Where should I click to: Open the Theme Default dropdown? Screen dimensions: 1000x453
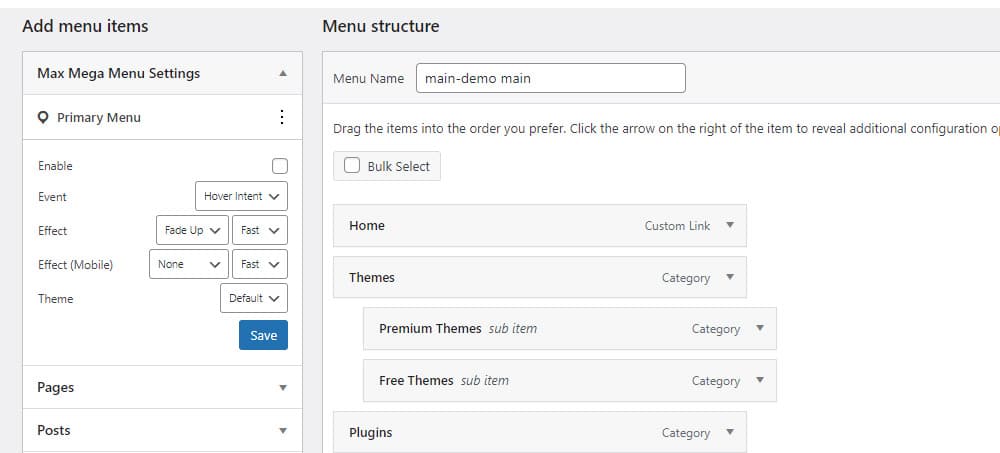tap(254, 298)
